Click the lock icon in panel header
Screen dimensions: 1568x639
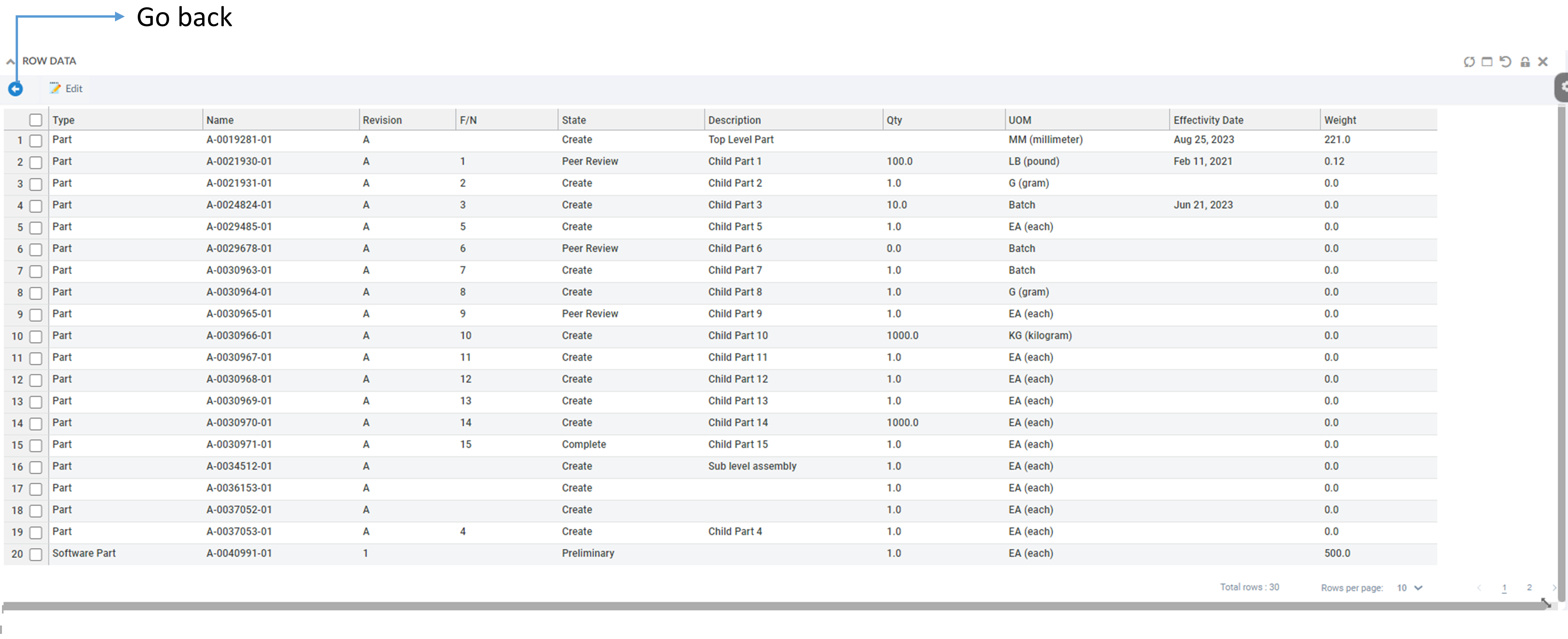point(1525,62)
